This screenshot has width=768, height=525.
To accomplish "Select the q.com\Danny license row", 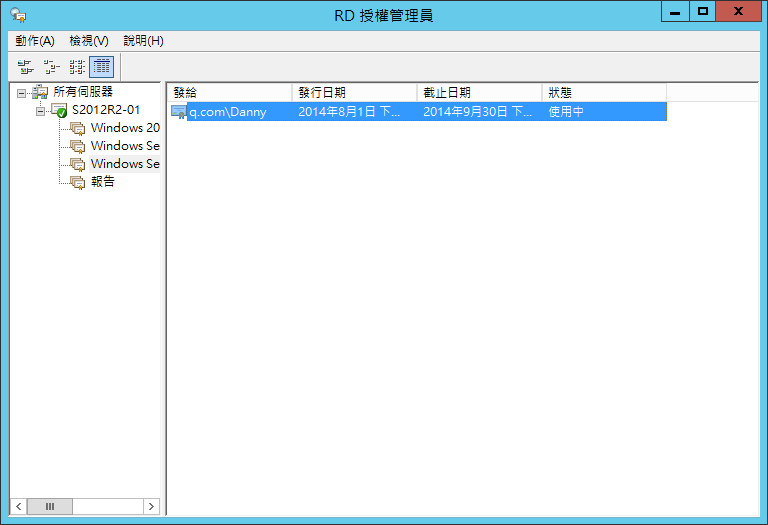I will pos(418,112).
